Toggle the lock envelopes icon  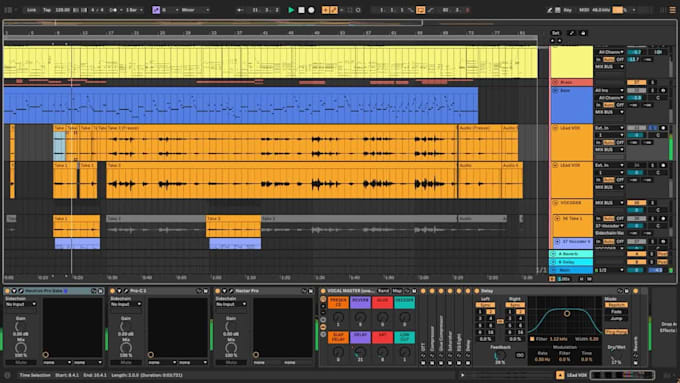[583, 33]
